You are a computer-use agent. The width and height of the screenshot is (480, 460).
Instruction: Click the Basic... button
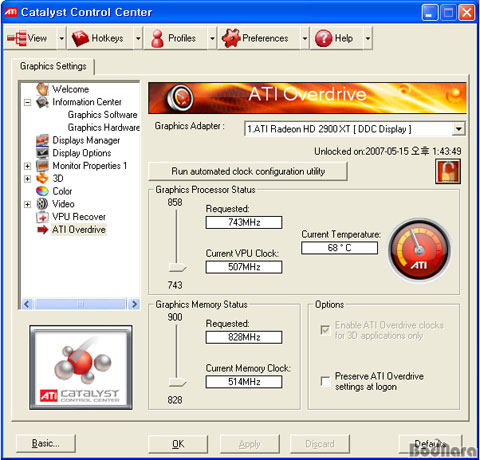tap(46, 443)
